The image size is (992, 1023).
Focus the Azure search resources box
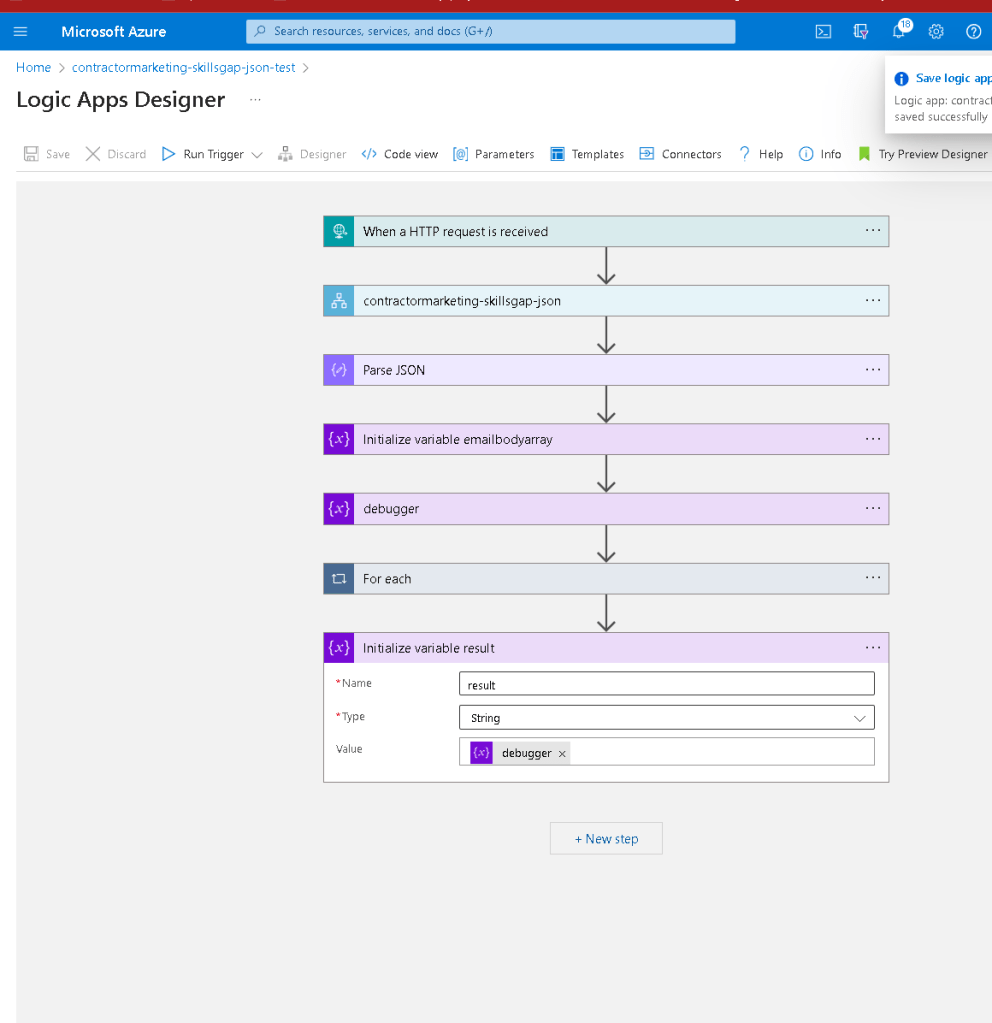pos(491,31)
